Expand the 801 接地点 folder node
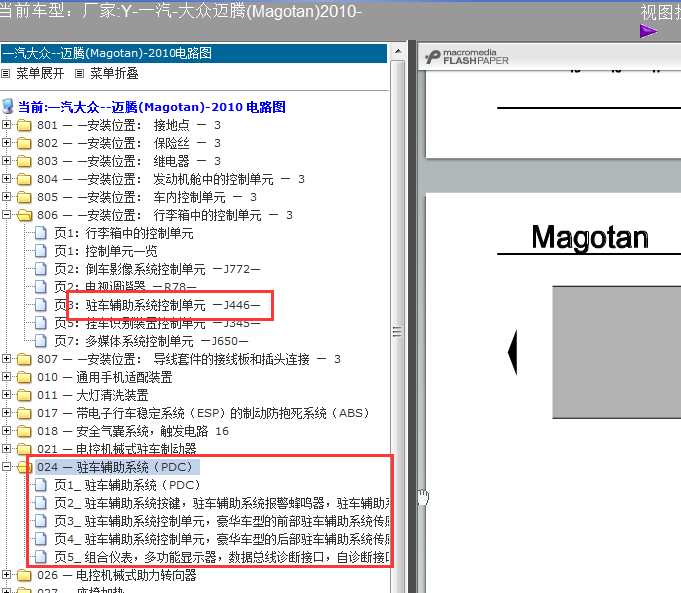Image resolution: width=681 pixels, height=593 pixels. [6, 125]
